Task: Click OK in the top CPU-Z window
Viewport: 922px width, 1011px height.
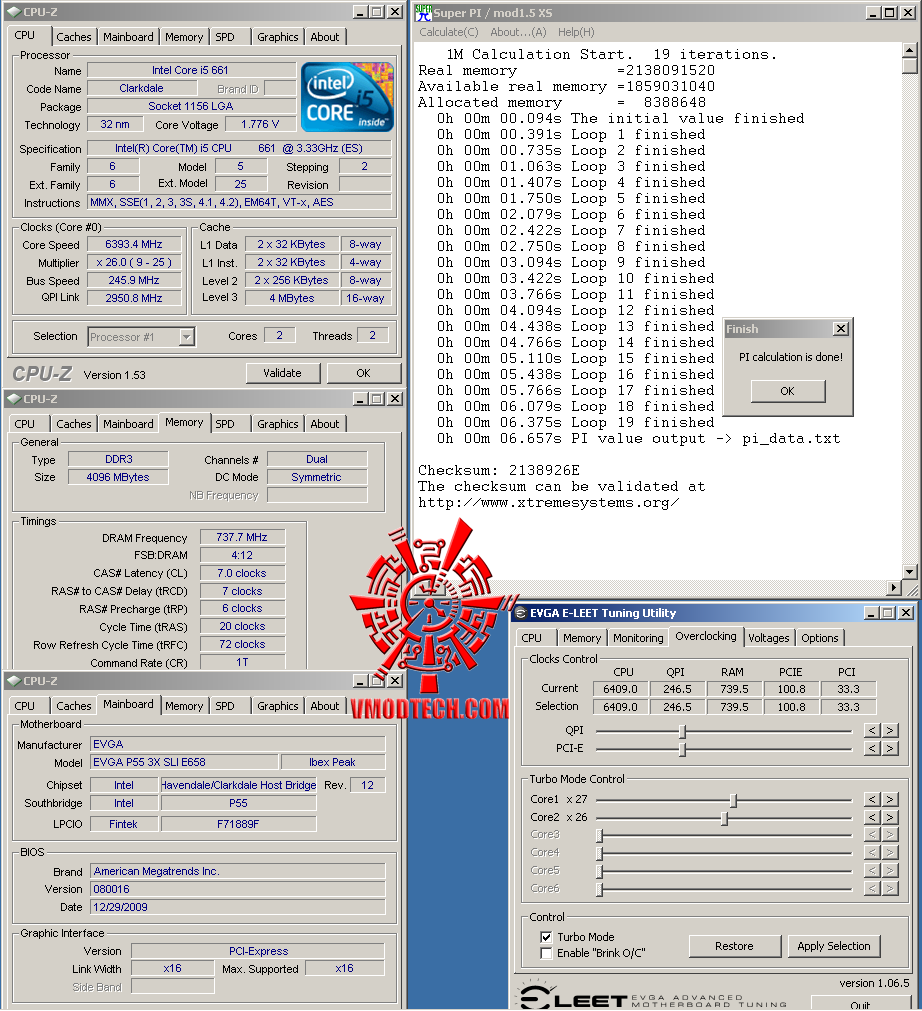Action: click(364, 373)
